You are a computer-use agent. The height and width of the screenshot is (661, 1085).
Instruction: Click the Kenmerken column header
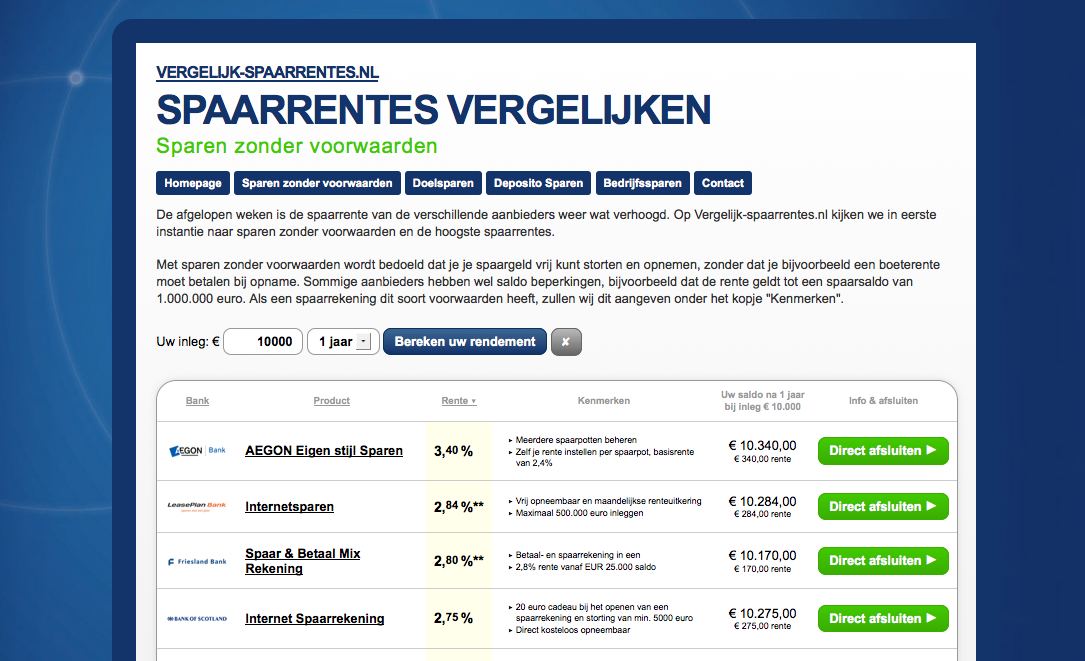(603, 401)
